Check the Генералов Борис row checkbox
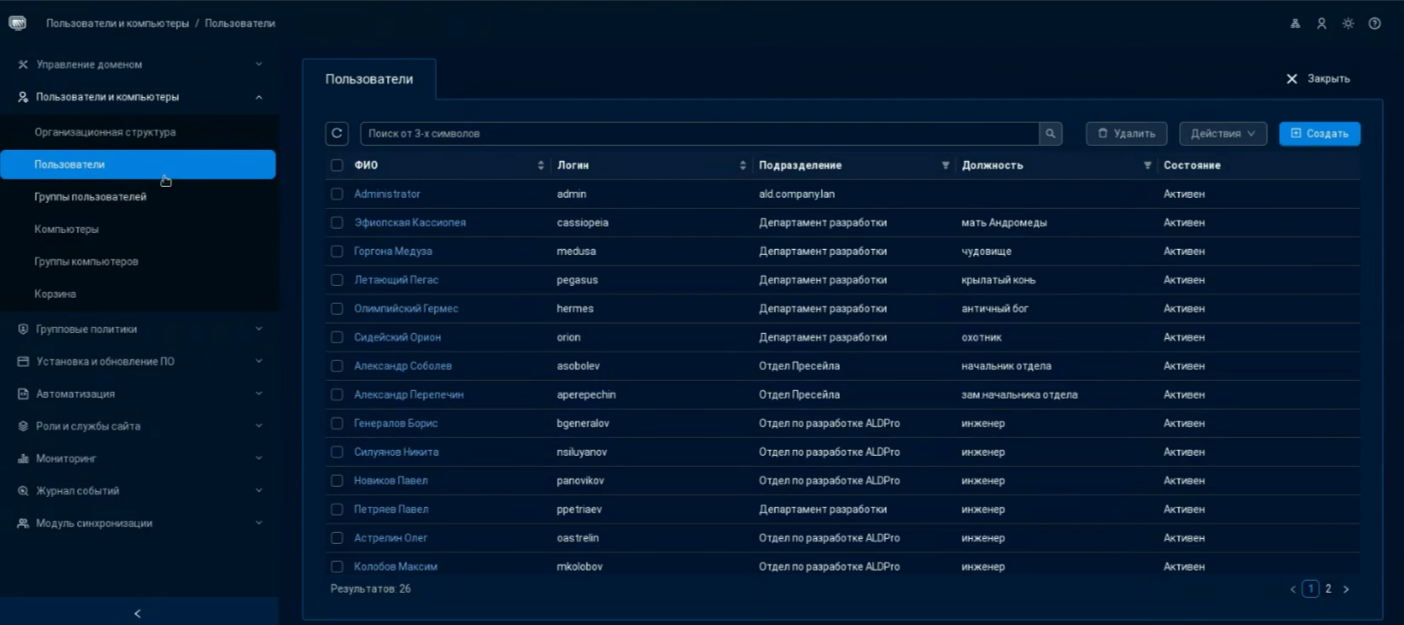The height and width of the screenshot is (625, 1404). tap(337, 423)
